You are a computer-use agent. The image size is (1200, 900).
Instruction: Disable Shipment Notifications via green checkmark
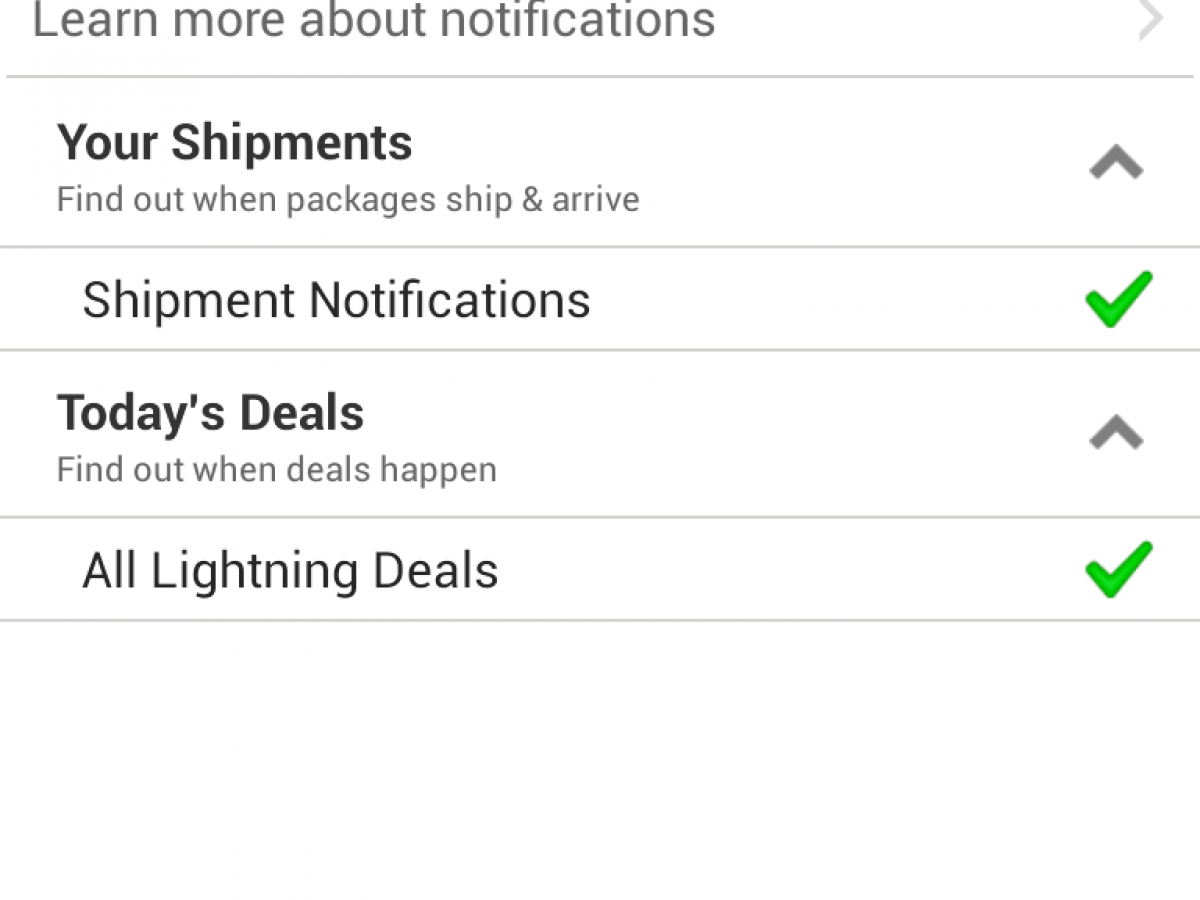1118,299
